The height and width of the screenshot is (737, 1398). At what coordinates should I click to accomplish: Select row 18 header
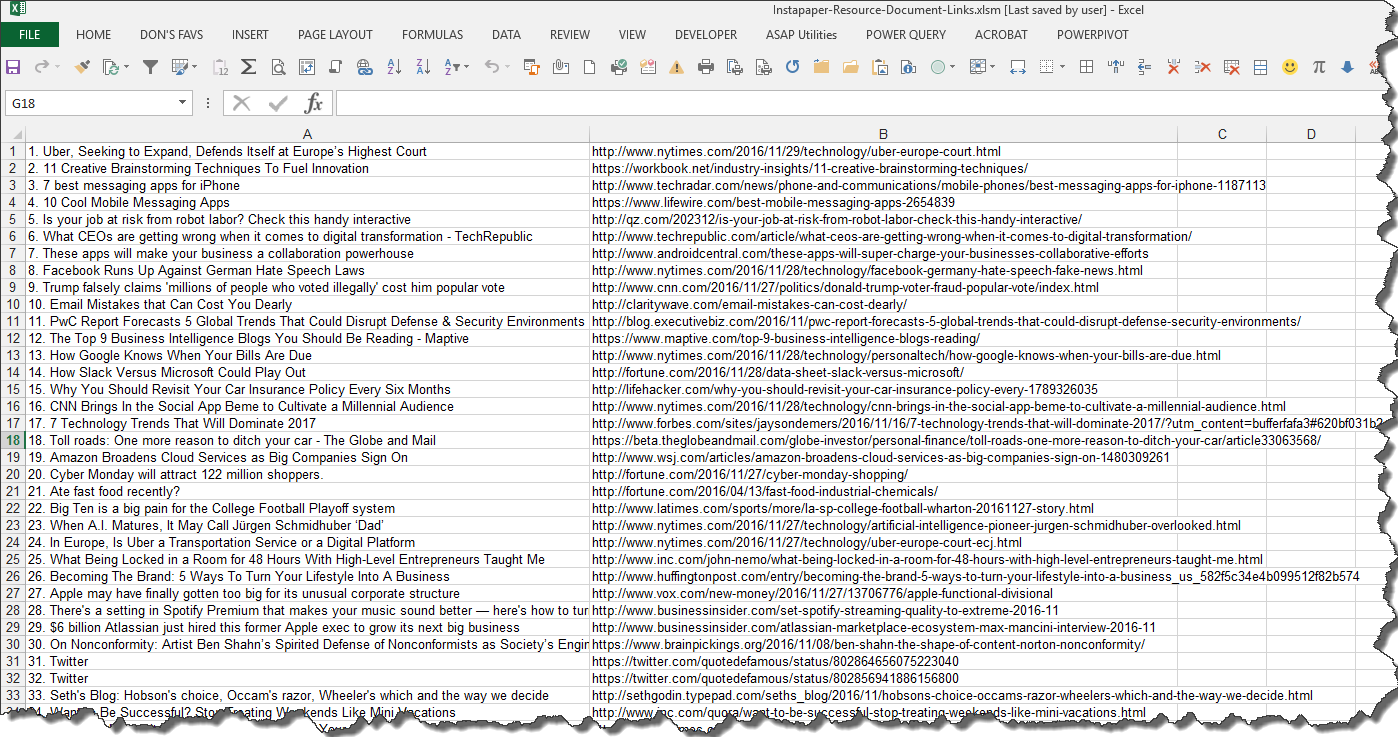[13, 441]
